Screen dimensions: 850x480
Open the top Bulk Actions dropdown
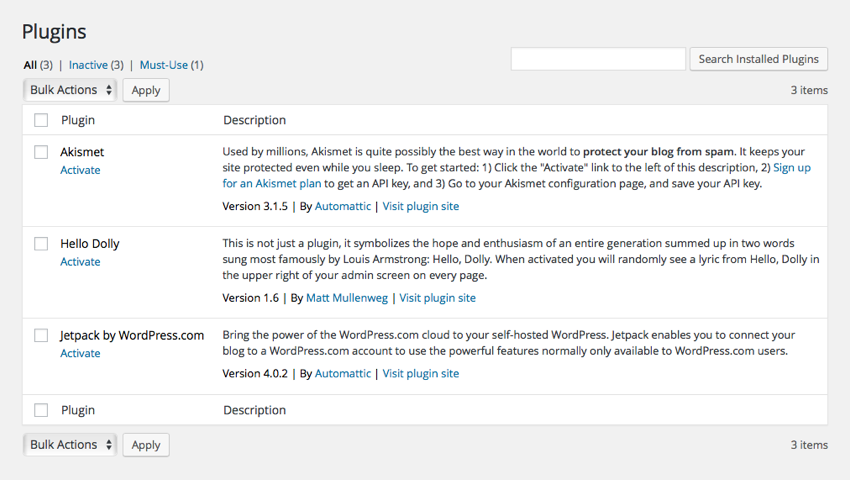(x=70, y=90)
